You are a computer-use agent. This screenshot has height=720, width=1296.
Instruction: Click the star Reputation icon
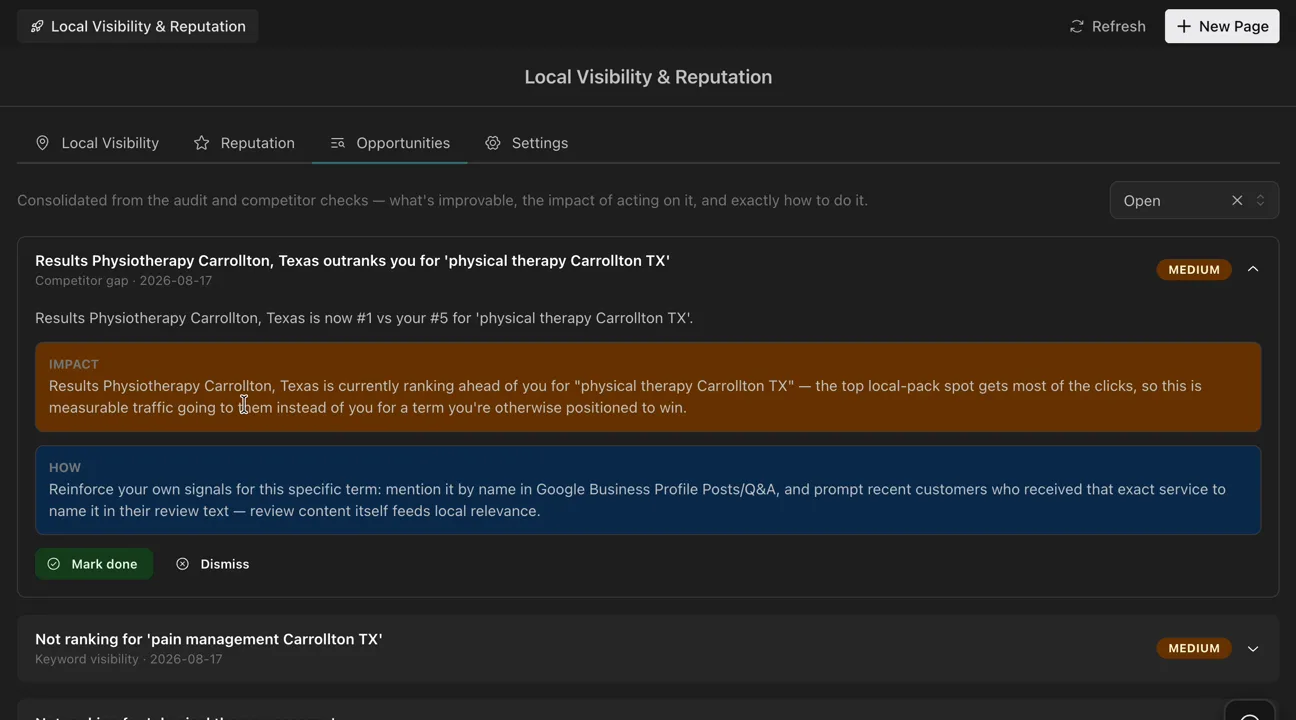[x=201, y=143]
